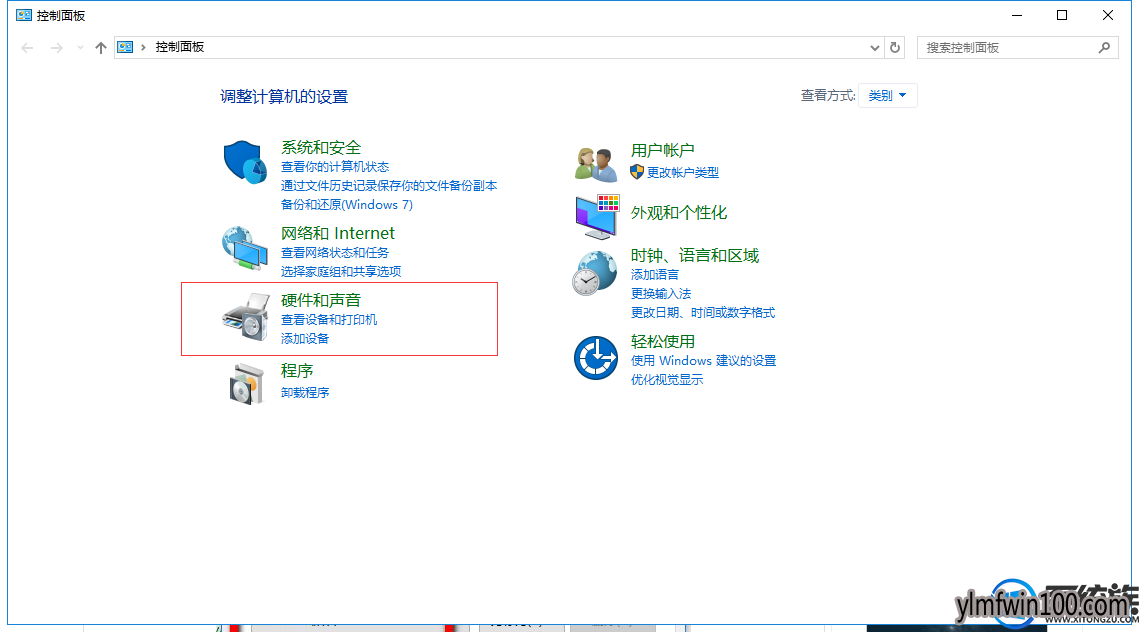The image size is (1139, 632).
Task: Open 备份和还原(Windows 7) link
Action: pos(347,205)
